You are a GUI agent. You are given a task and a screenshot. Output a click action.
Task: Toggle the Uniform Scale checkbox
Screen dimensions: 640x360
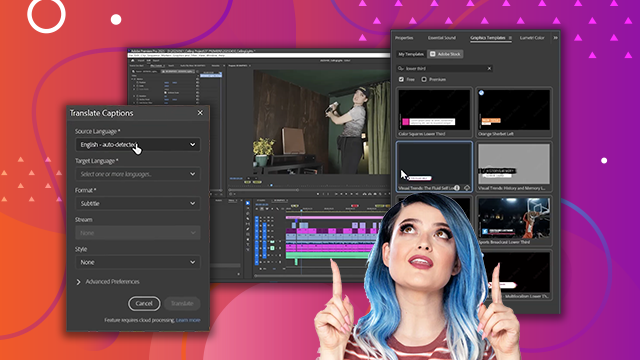click(x=166, y=93)
